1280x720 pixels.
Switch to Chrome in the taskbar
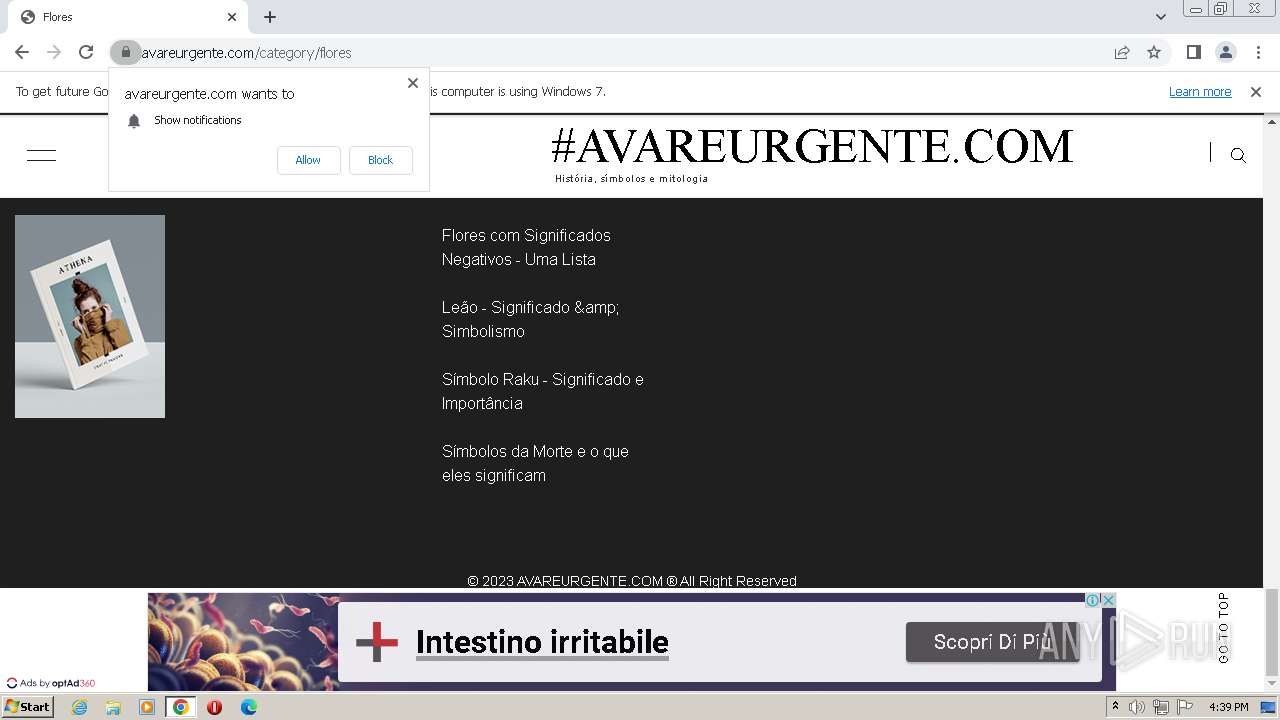[x=181, y=707]
